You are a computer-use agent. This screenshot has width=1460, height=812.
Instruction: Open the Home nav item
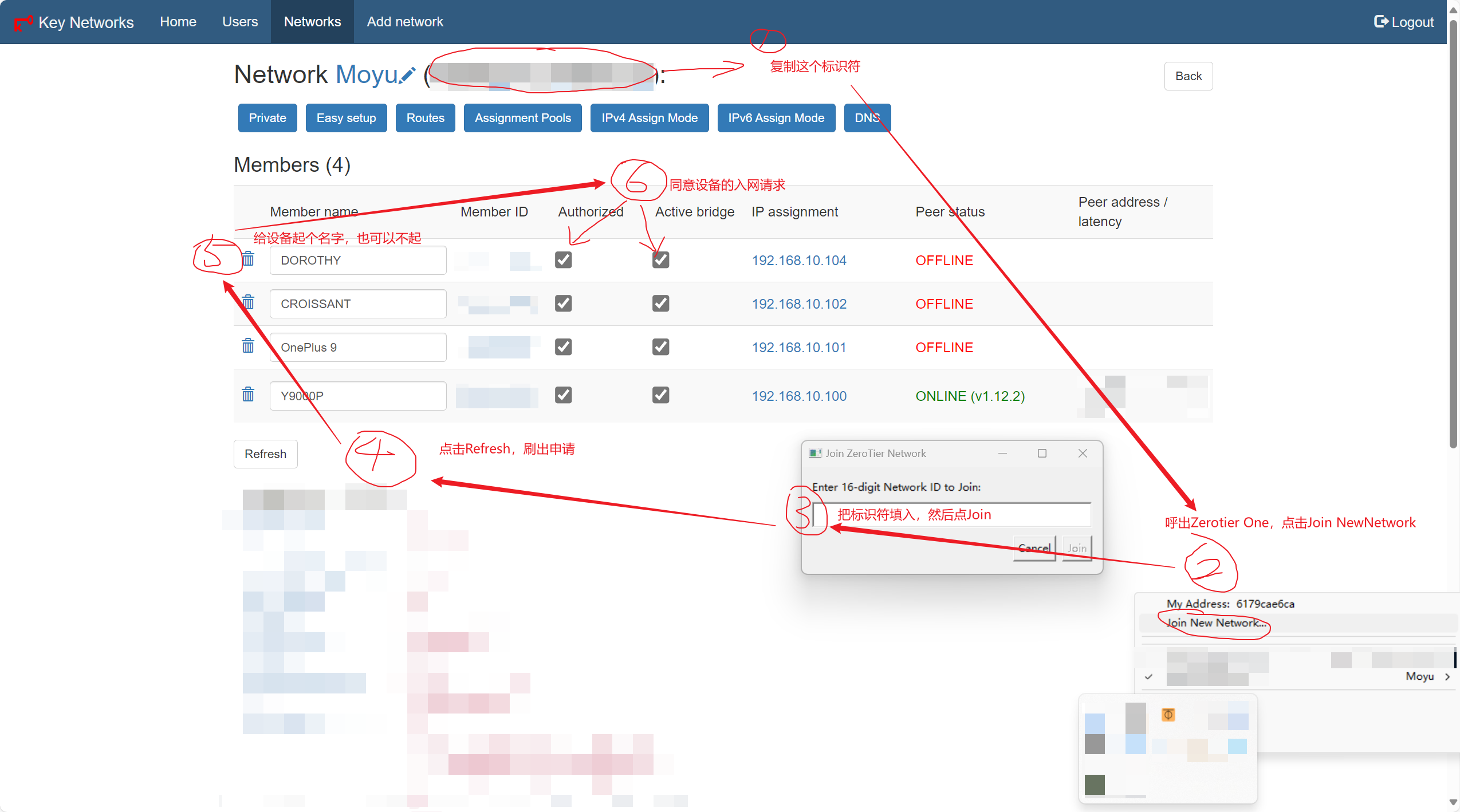pos(178,22)
